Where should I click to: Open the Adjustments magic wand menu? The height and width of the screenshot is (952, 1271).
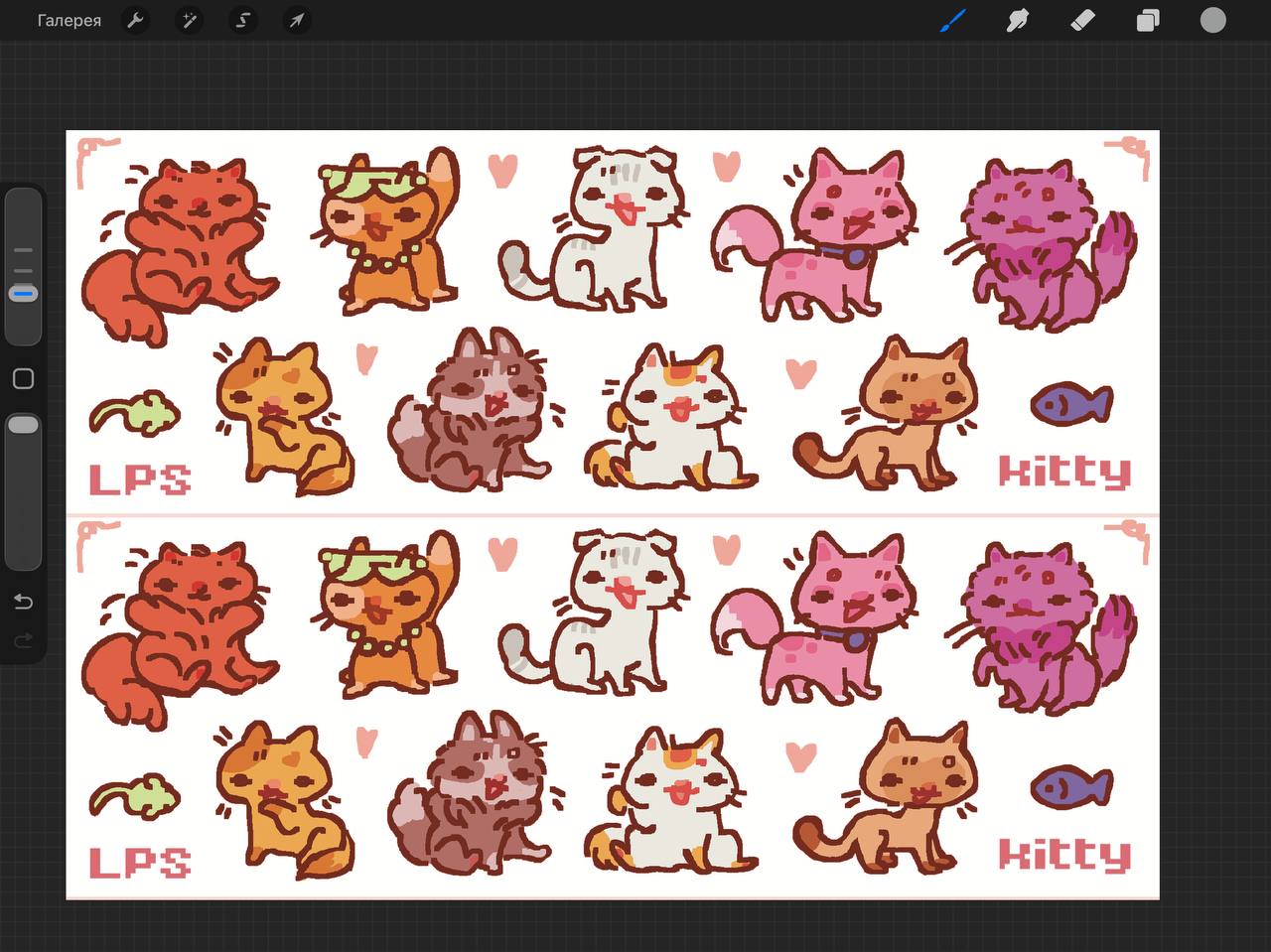click(x=189, y=20)
